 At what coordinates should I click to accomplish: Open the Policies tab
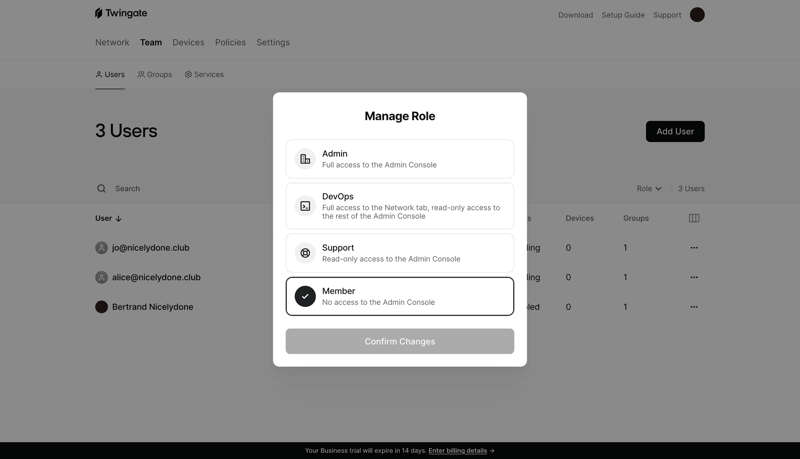click(x=230, y=42)
